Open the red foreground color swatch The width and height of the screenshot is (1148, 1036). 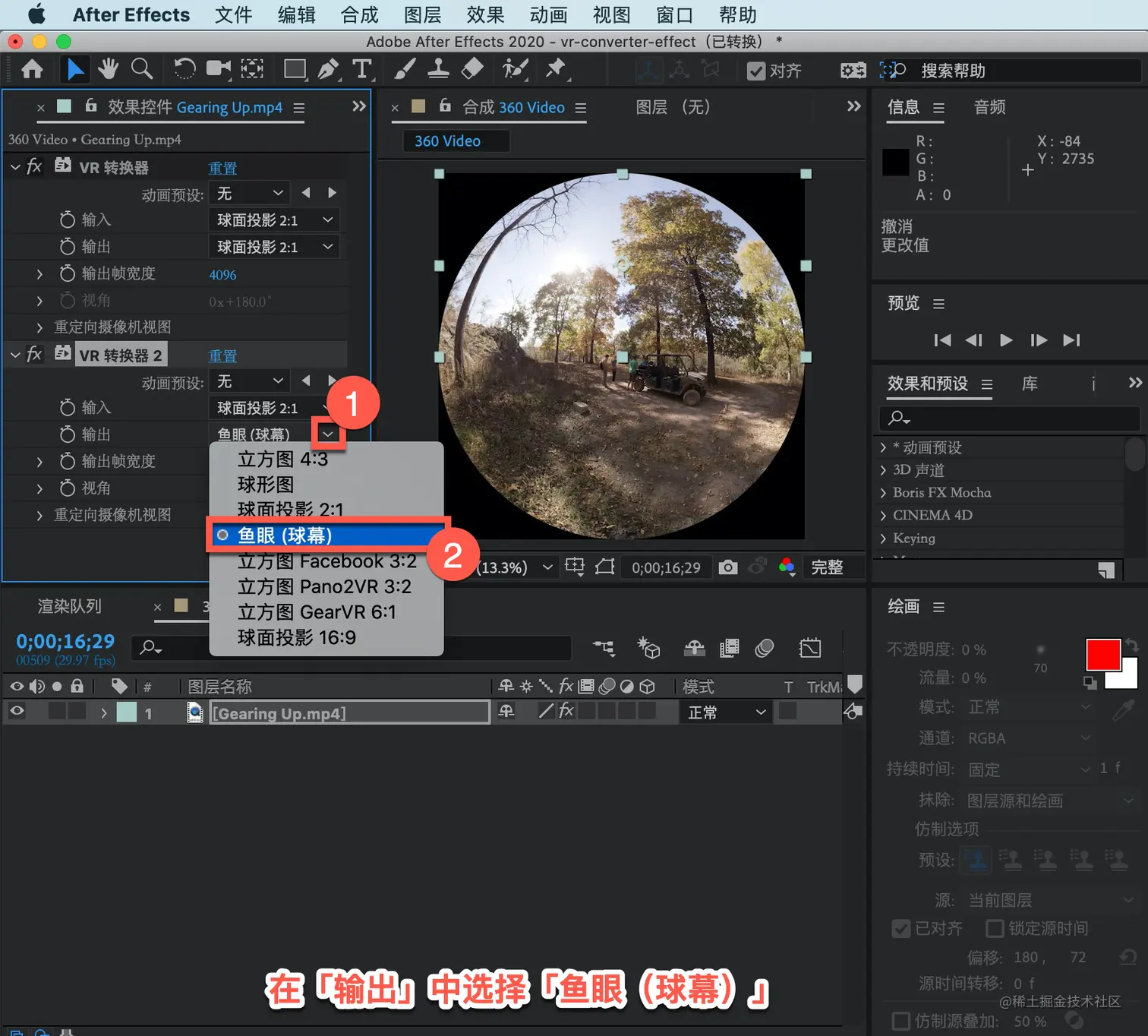click(1102, 654)
